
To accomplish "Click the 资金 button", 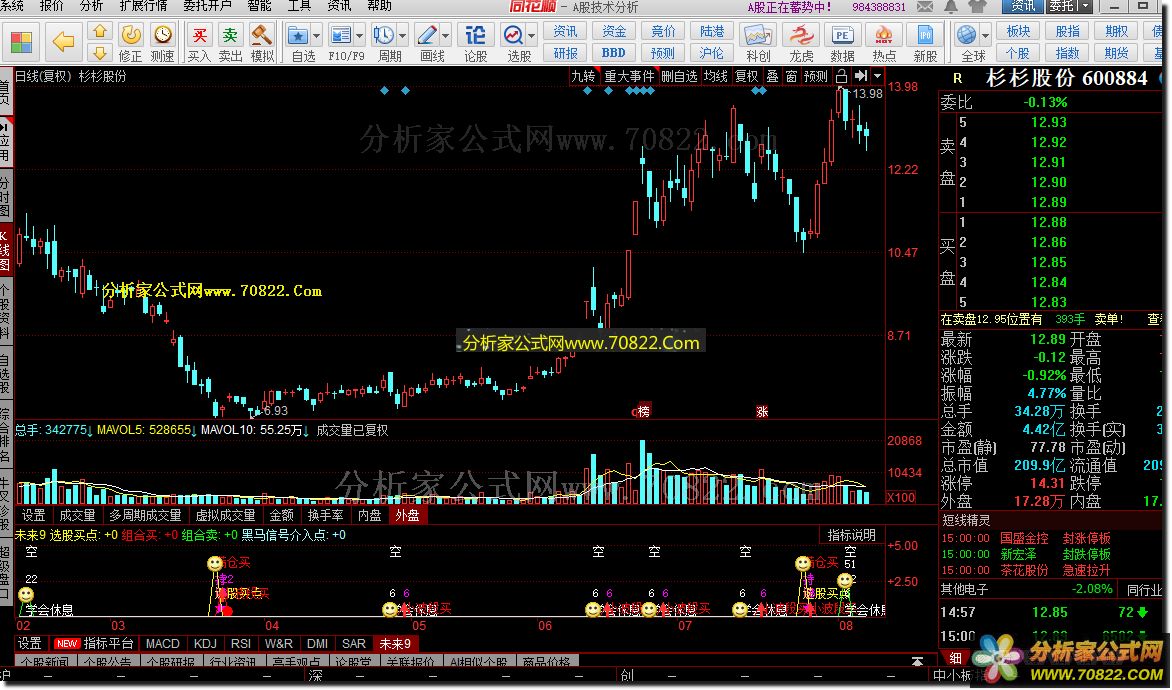I will [614, 31].
